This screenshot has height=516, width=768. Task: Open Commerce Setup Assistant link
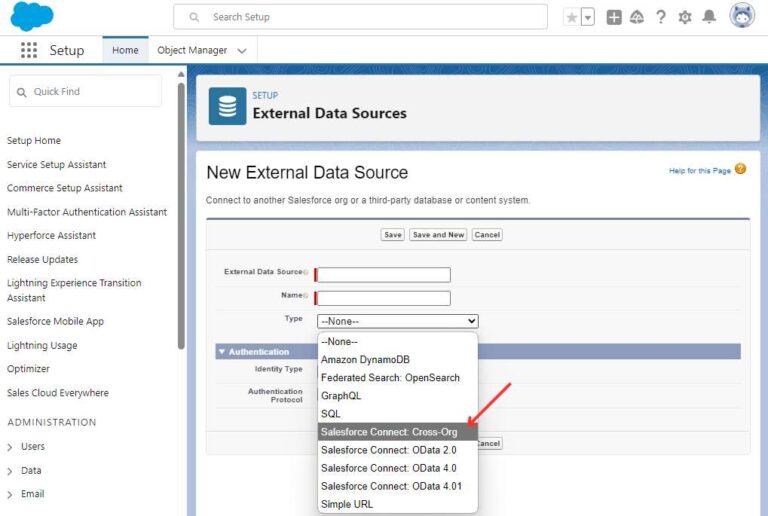(65, 188)
